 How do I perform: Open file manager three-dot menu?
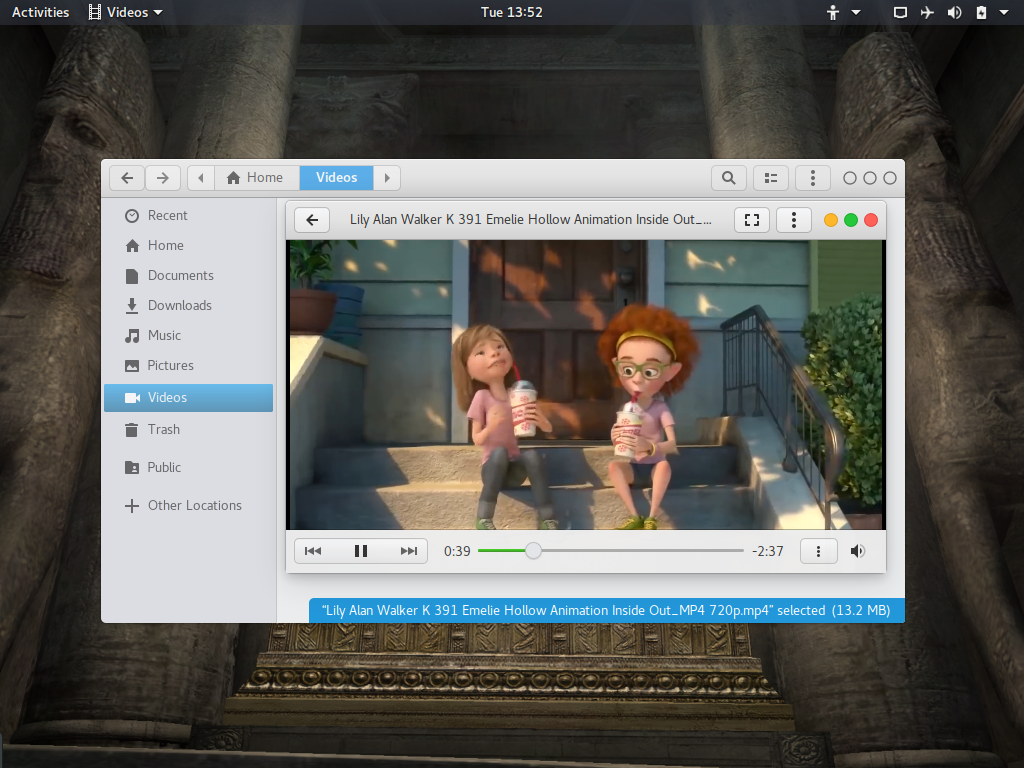coord(812,178)
